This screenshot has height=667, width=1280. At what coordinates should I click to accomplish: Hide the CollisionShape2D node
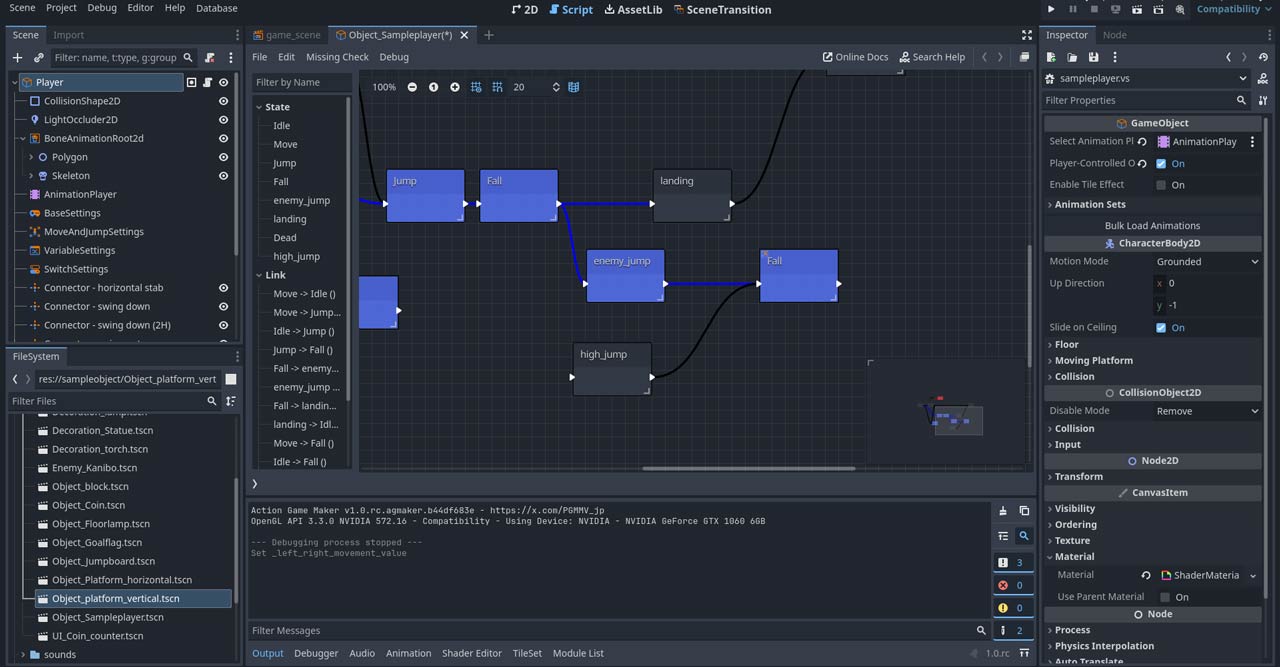pyautogui.click(x=223, y=101)
